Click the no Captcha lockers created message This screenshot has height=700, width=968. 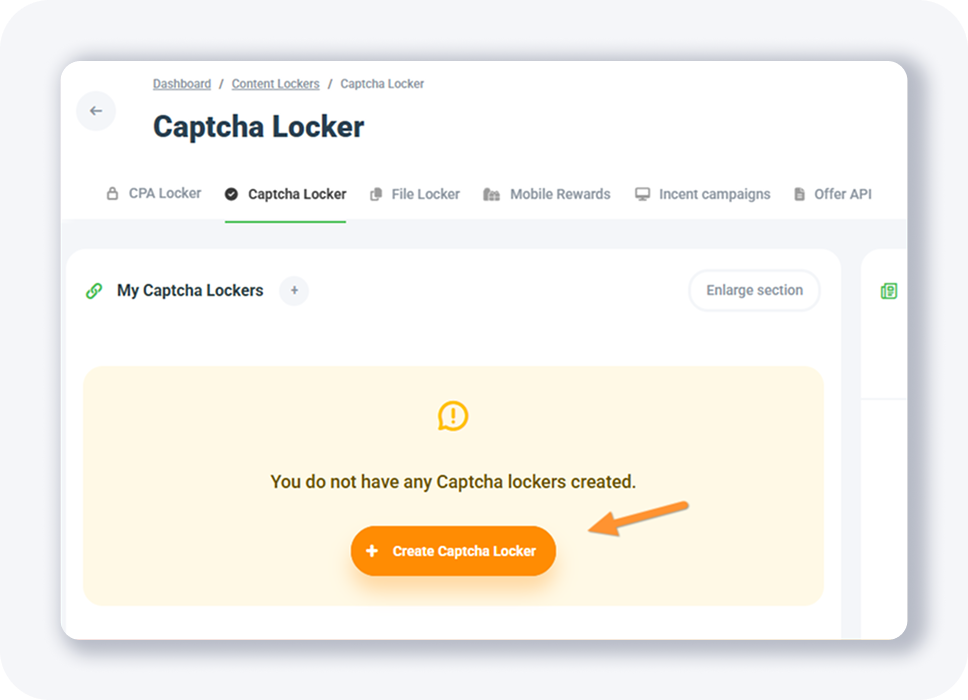click(453, 482)
